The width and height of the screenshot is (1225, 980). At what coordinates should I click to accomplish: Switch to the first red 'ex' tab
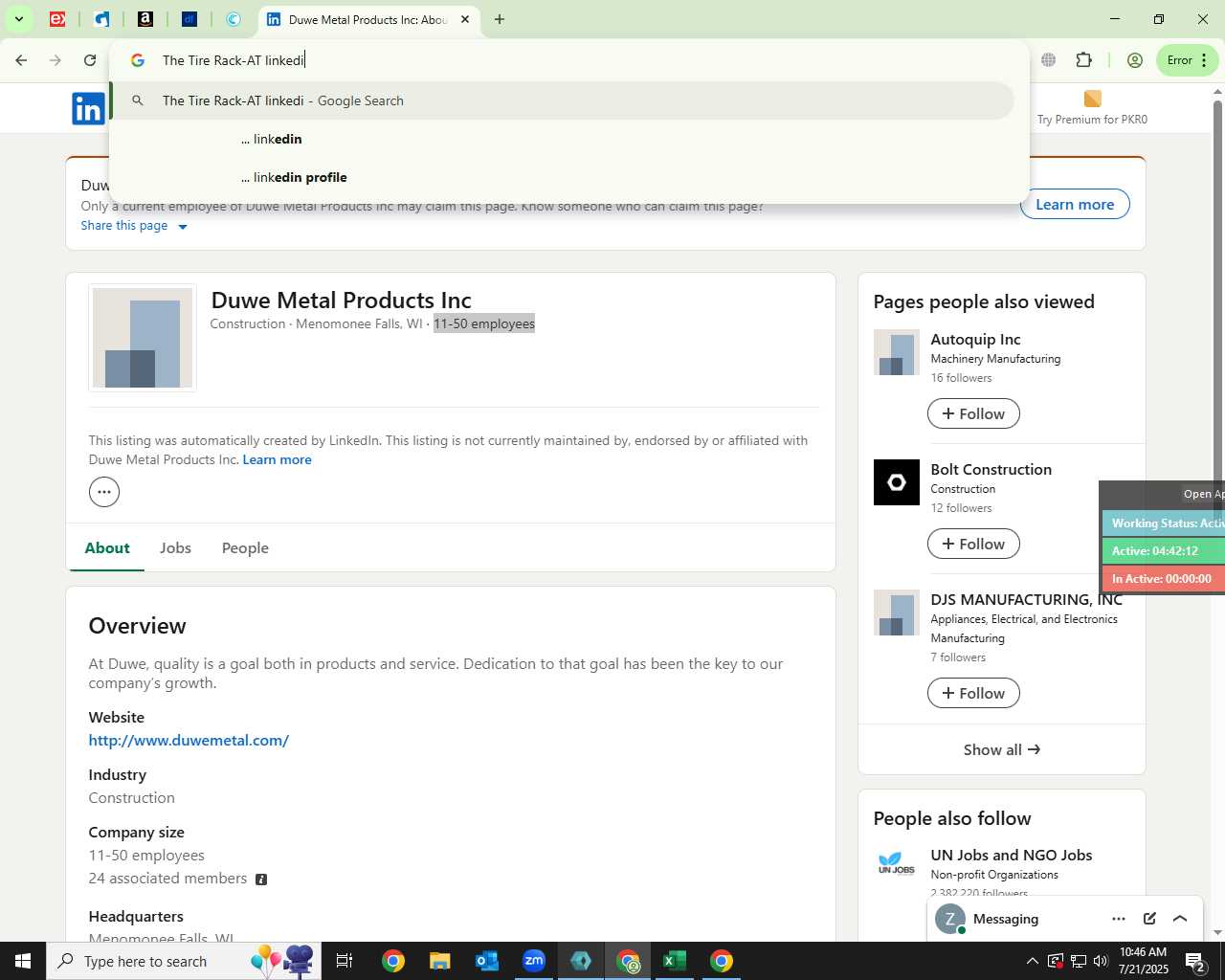[x=57, y=19]
